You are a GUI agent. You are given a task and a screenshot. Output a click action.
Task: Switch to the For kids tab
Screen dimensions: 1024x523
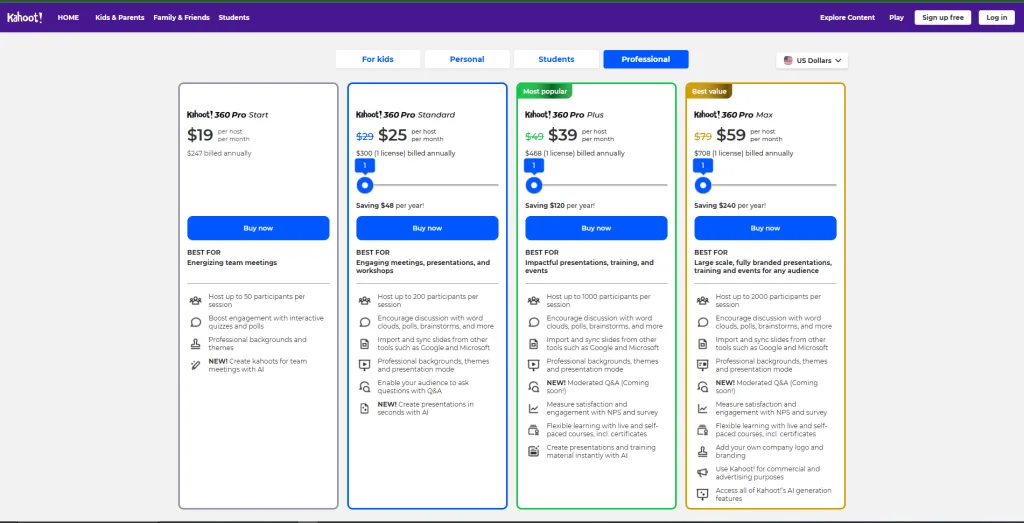(x=377, y=59)
